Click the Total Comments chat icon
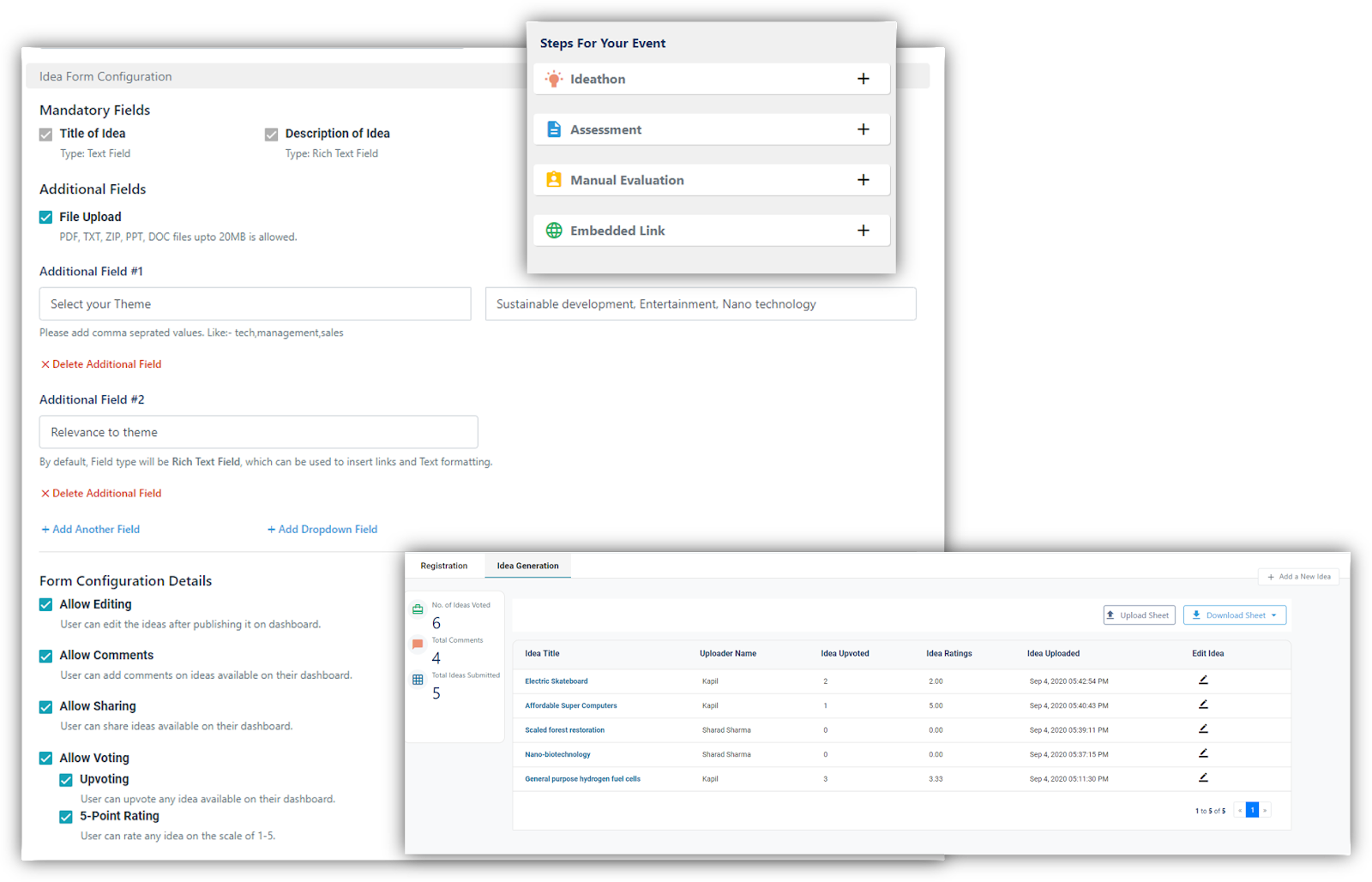 [x=418, y=644]
